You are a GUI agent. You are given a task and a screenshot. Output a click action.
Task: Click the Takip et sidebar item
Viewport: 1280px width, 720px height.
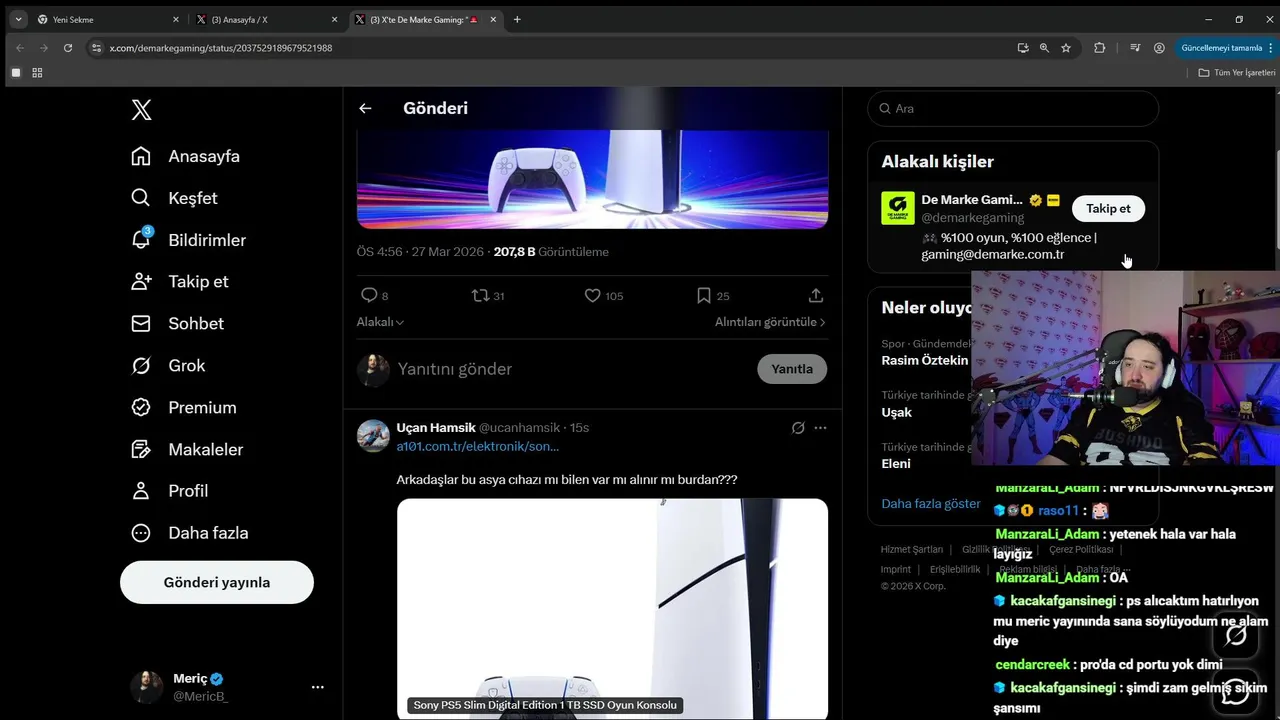(180, 281)
